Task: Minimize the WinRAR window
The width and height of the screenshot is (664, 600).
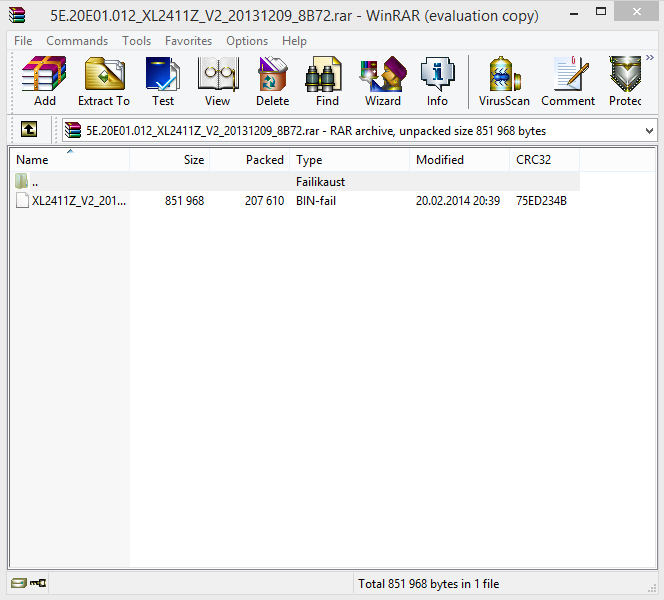Action: (x=574, y=13)
